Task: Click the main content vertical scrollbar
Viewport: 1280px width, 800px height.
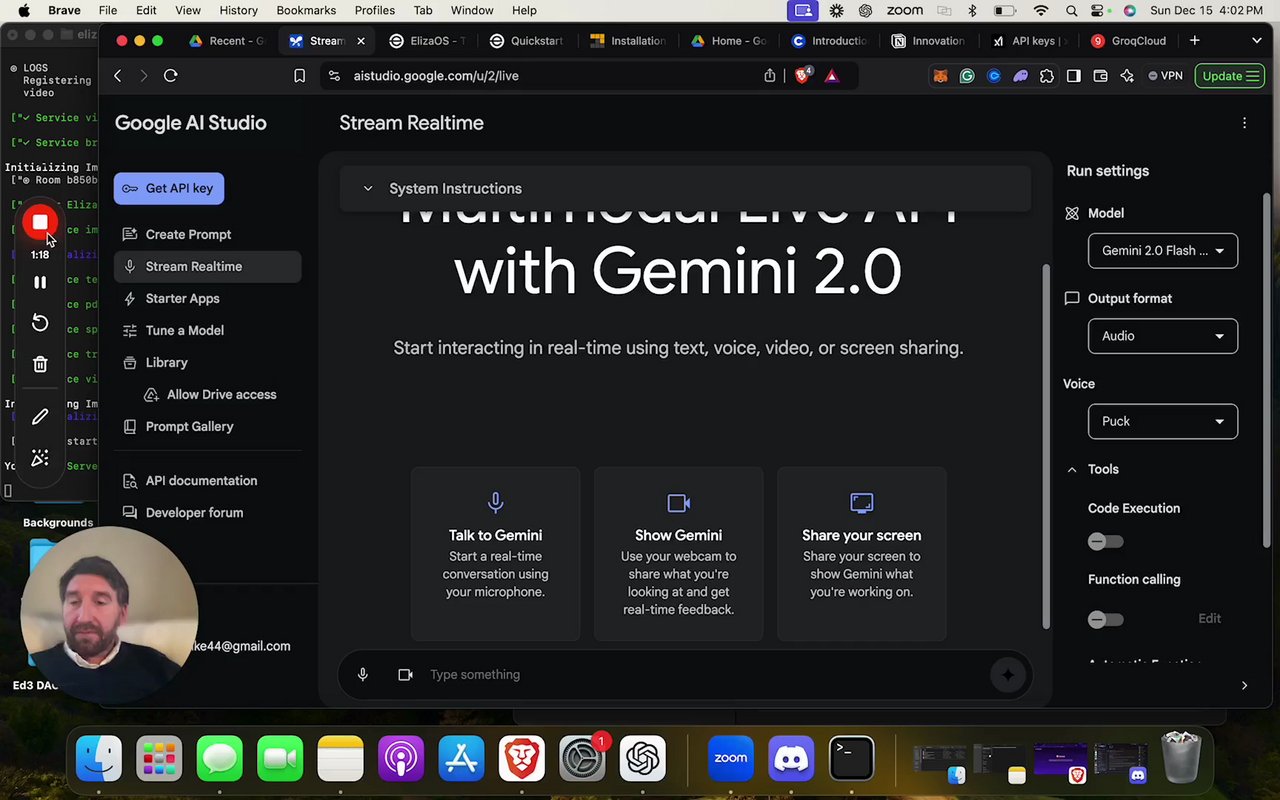Action: pyautogui.click(x=1046, y=445)
